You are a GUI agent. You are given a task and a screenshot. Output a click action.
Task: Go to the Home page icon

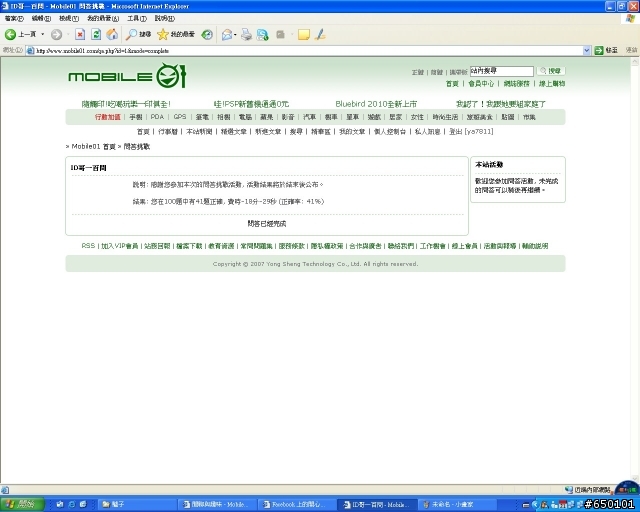click(112, 35)
